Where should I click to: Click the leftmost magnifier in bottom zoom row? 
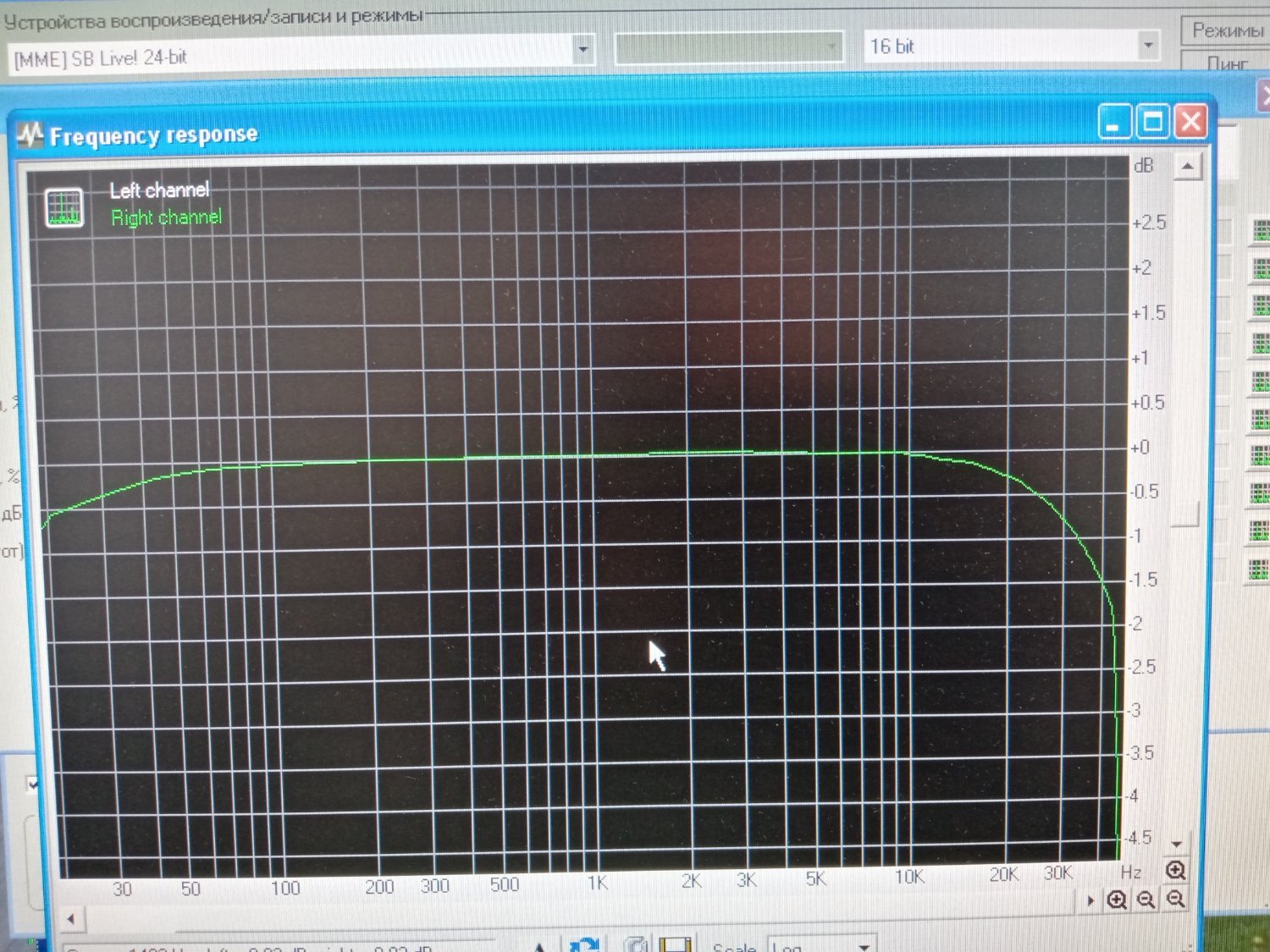(1117, 900)
